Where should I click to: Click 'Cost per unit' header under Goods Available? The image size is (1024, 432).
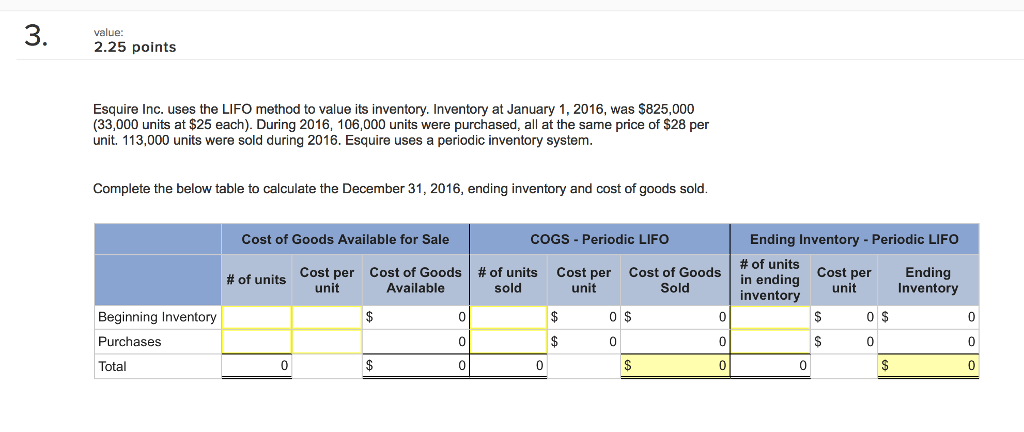tap(327, 280)
